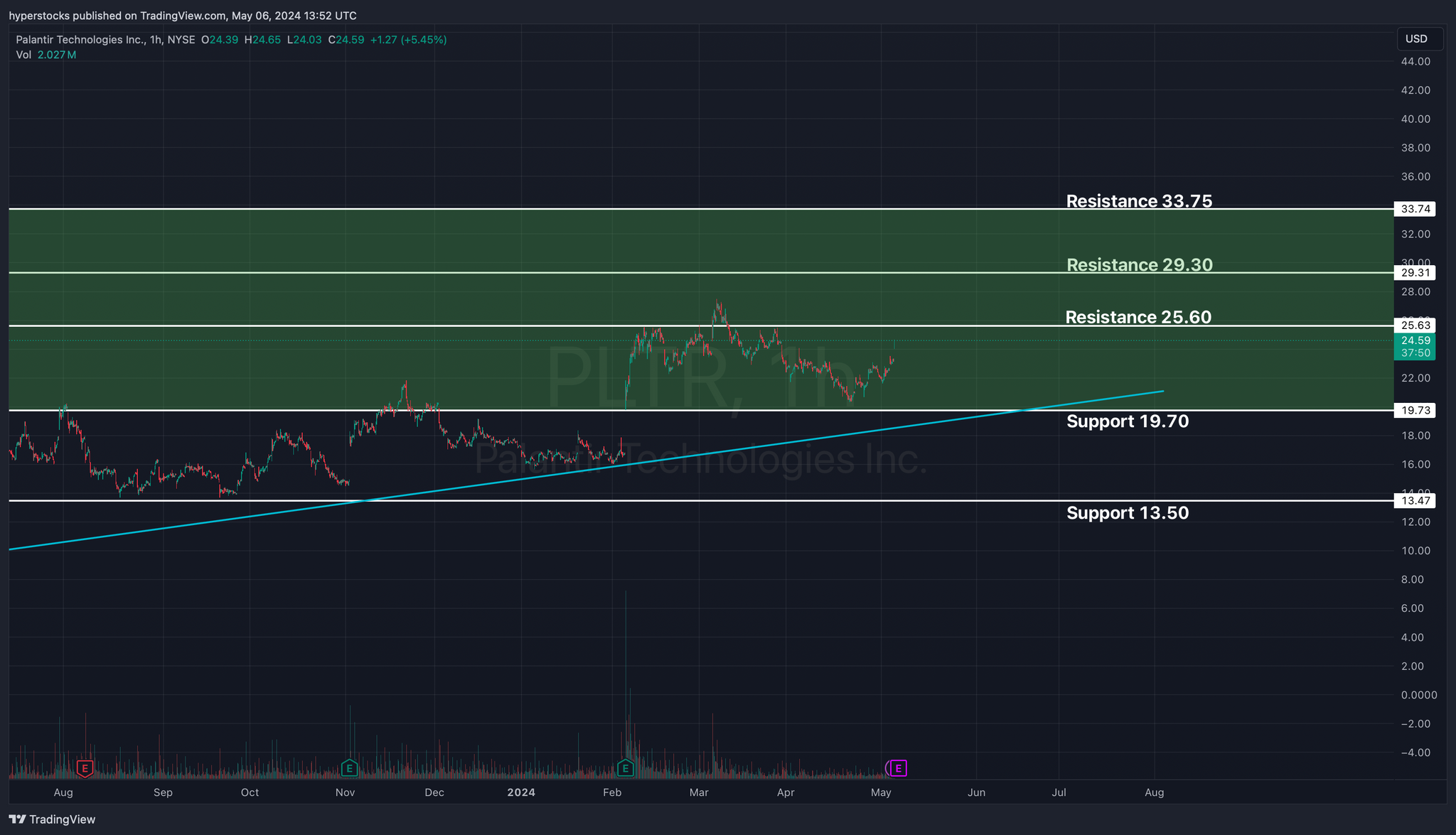Click the hyperstocks published on TradingView.com header
This screenshot has height=835, width=1456.
click(x=183, y=16)
